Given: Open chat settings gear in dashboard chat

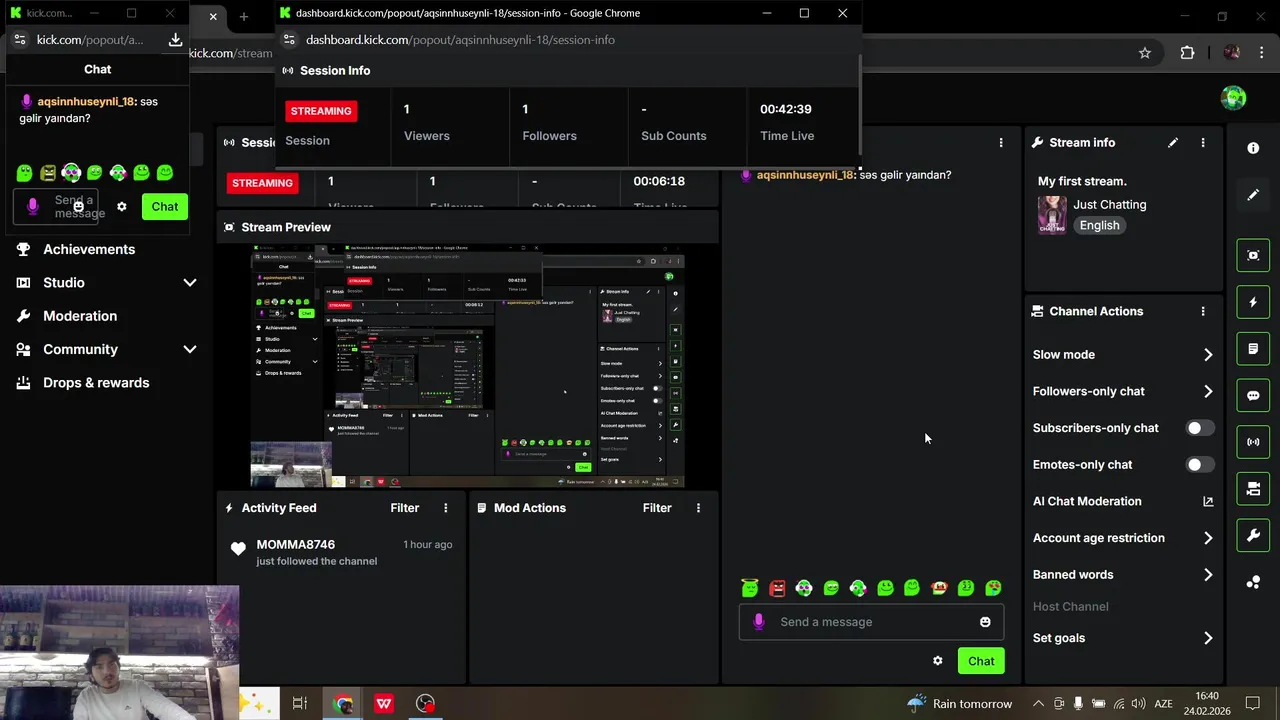Looking at the screenshot, I should click(x=937, y=661).
